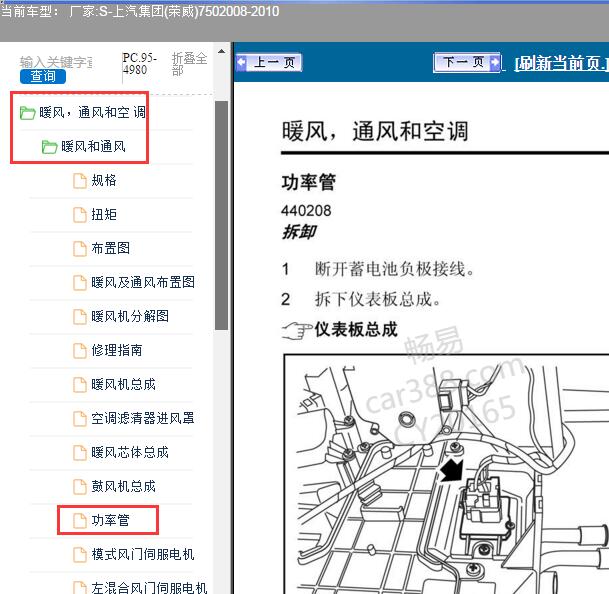Click the scroll-up arrow of tree panel

coord(221,52)
